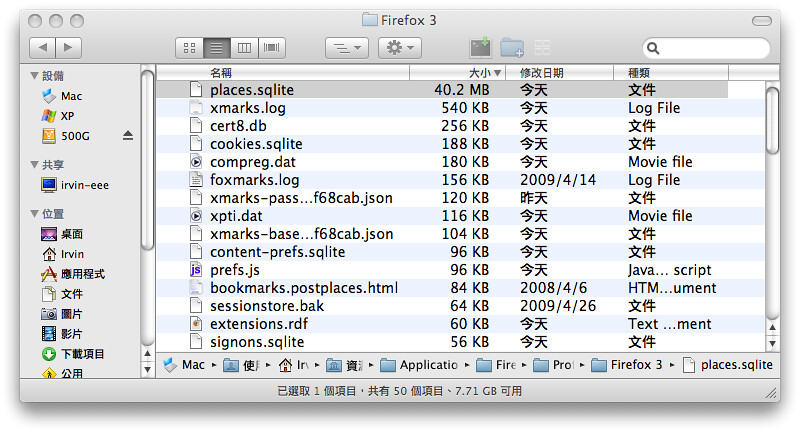Collapse the 共享 sidebar section

(34, 164)
